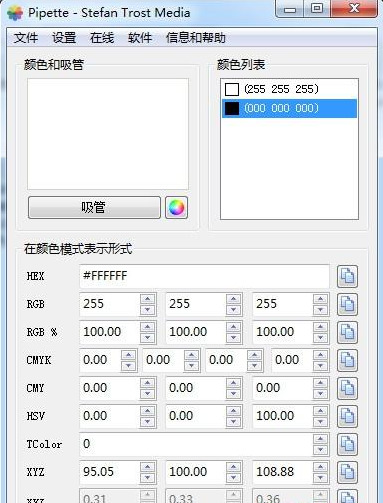Copy the TColor value
383x503 pixels.
click(x=347, y=444)
